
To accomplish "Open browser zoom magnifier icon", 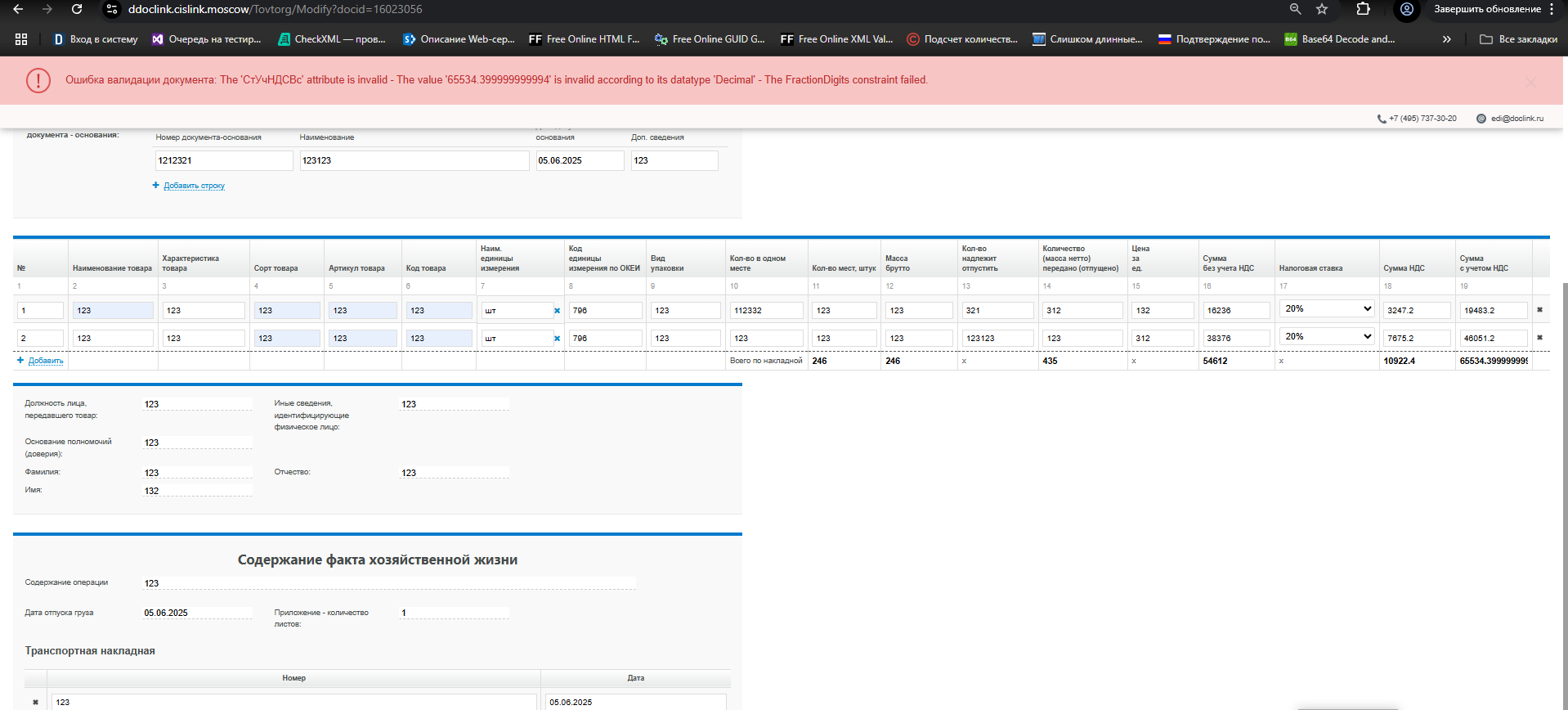I will [x=1295, y=9].
